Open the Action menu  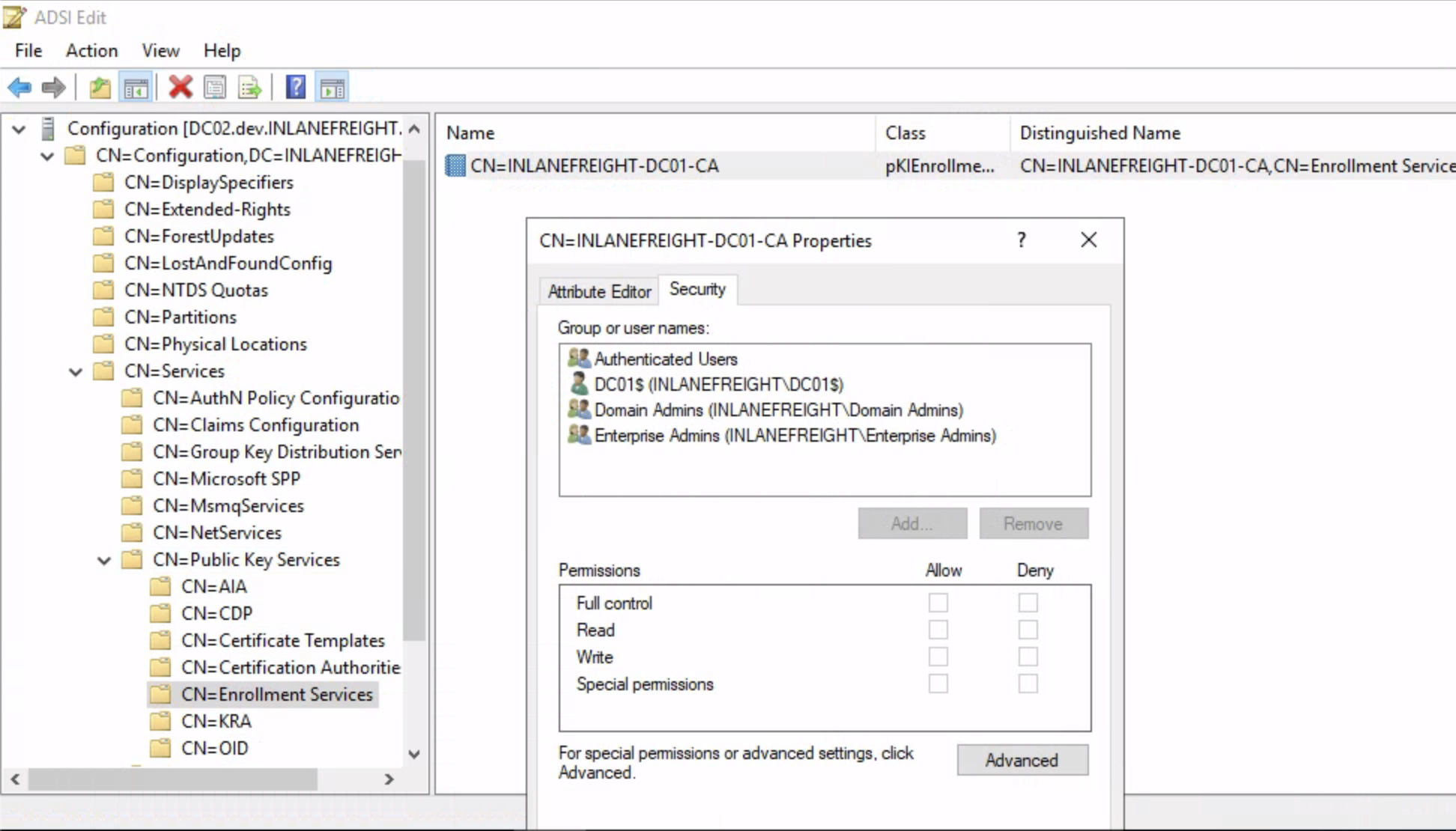(x=91, y=51)
